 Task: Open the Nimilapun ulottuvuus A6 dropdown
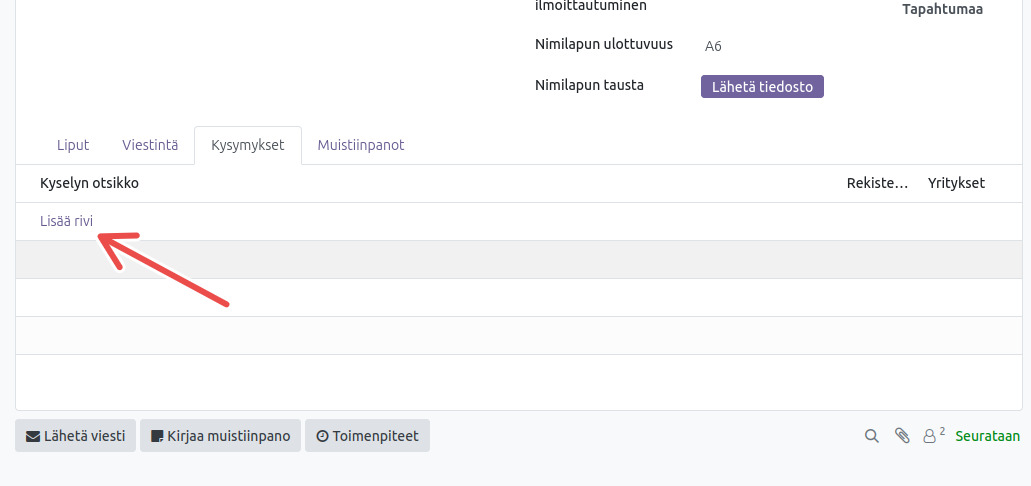[x=760, y=46]
